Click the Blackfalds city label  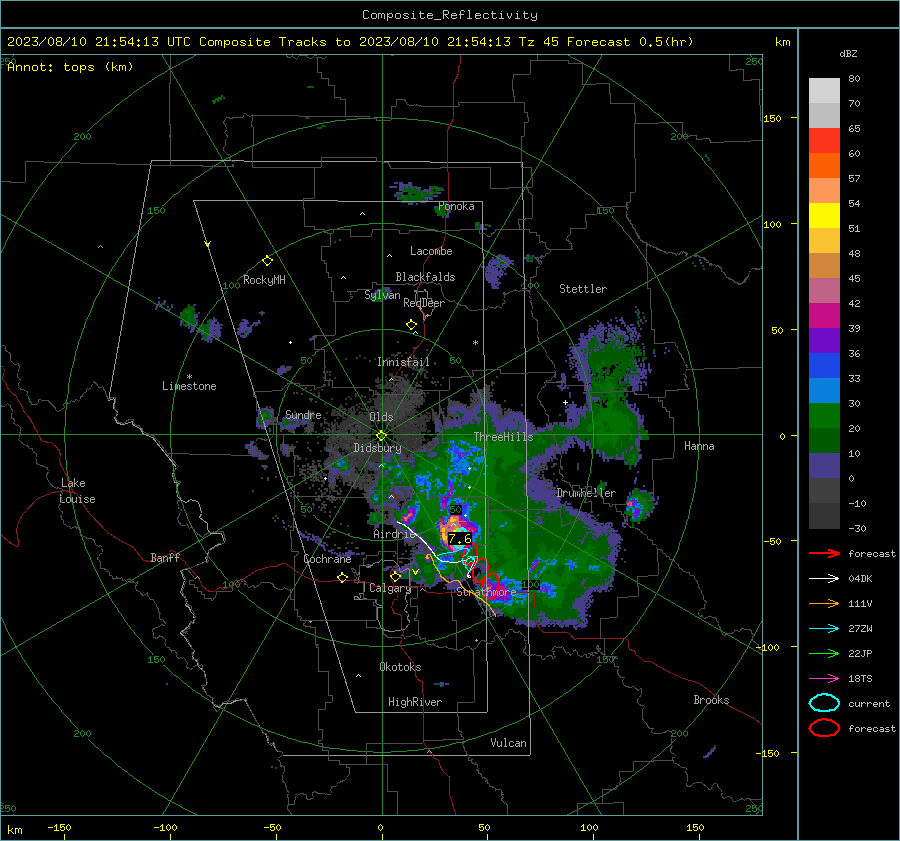click(x=425, y=277)
